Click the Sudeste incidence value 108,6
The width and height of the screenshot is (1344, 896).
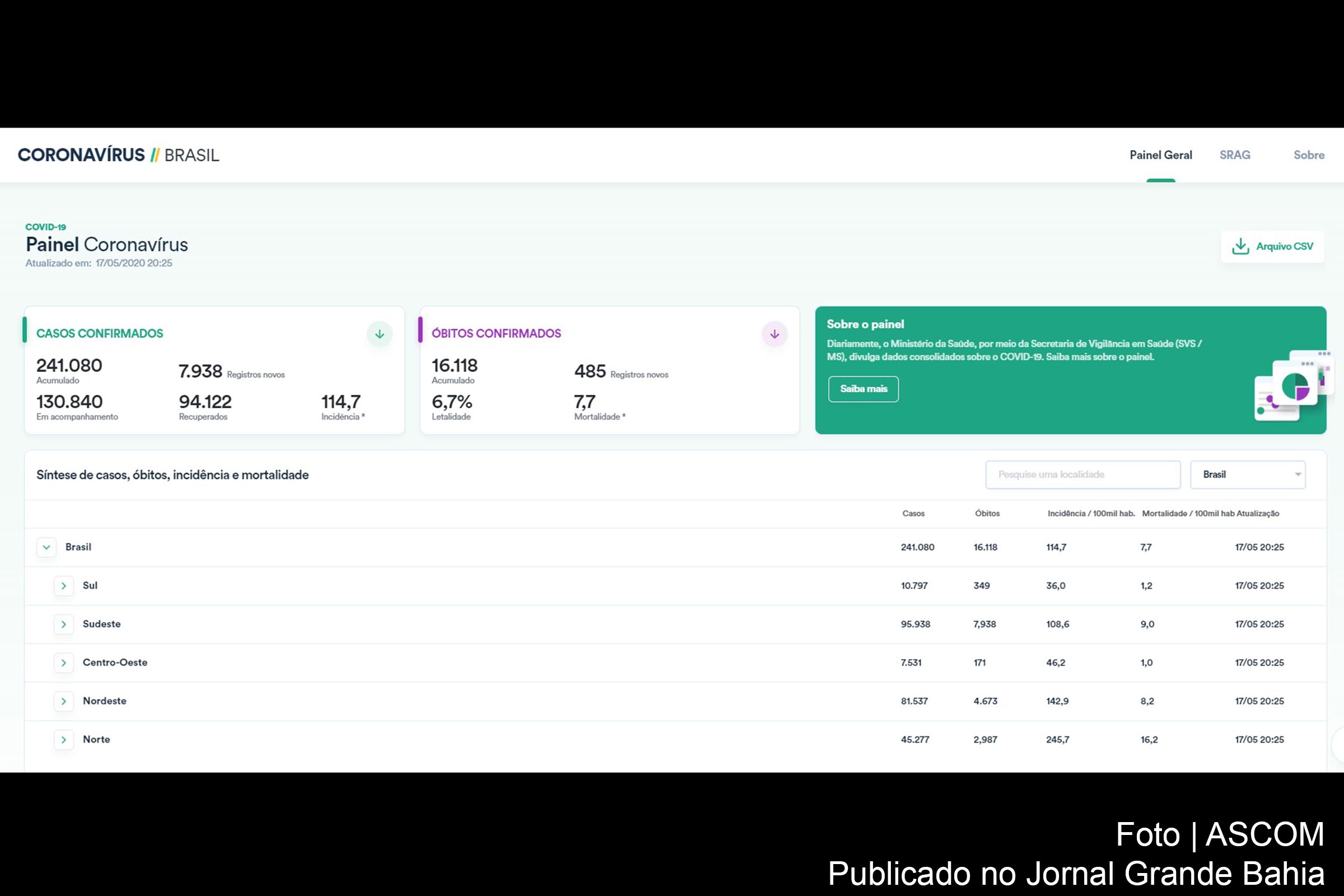[x=1058, y=624]
